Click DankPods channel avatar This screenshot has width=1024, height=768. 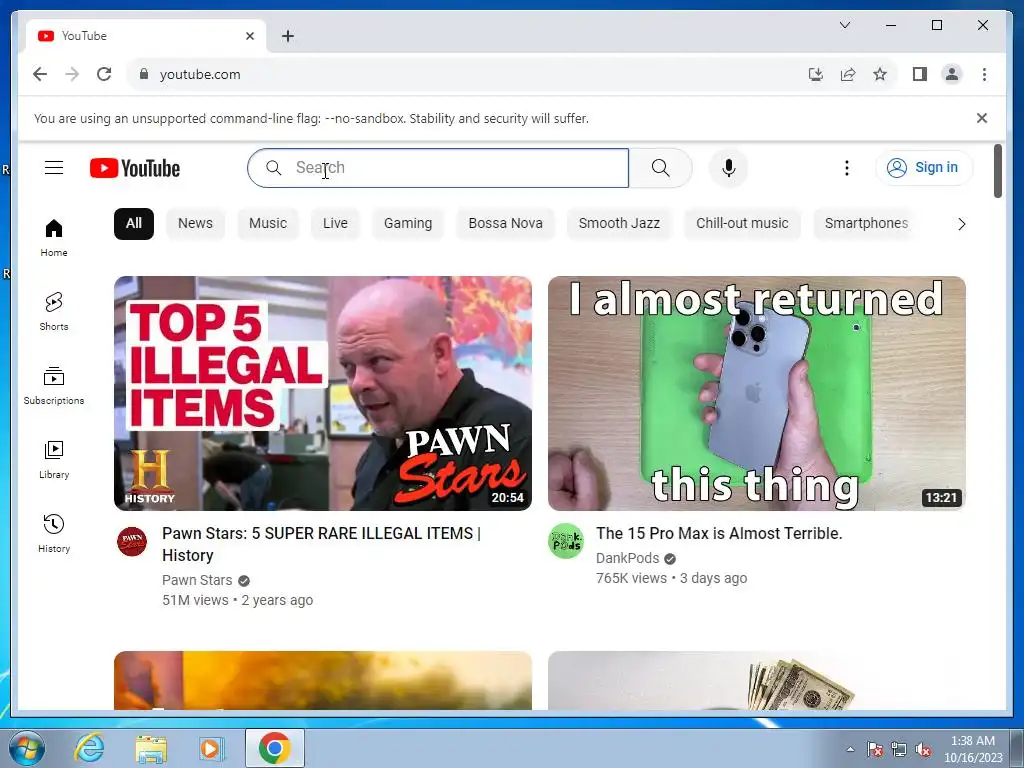click(566, 541)
